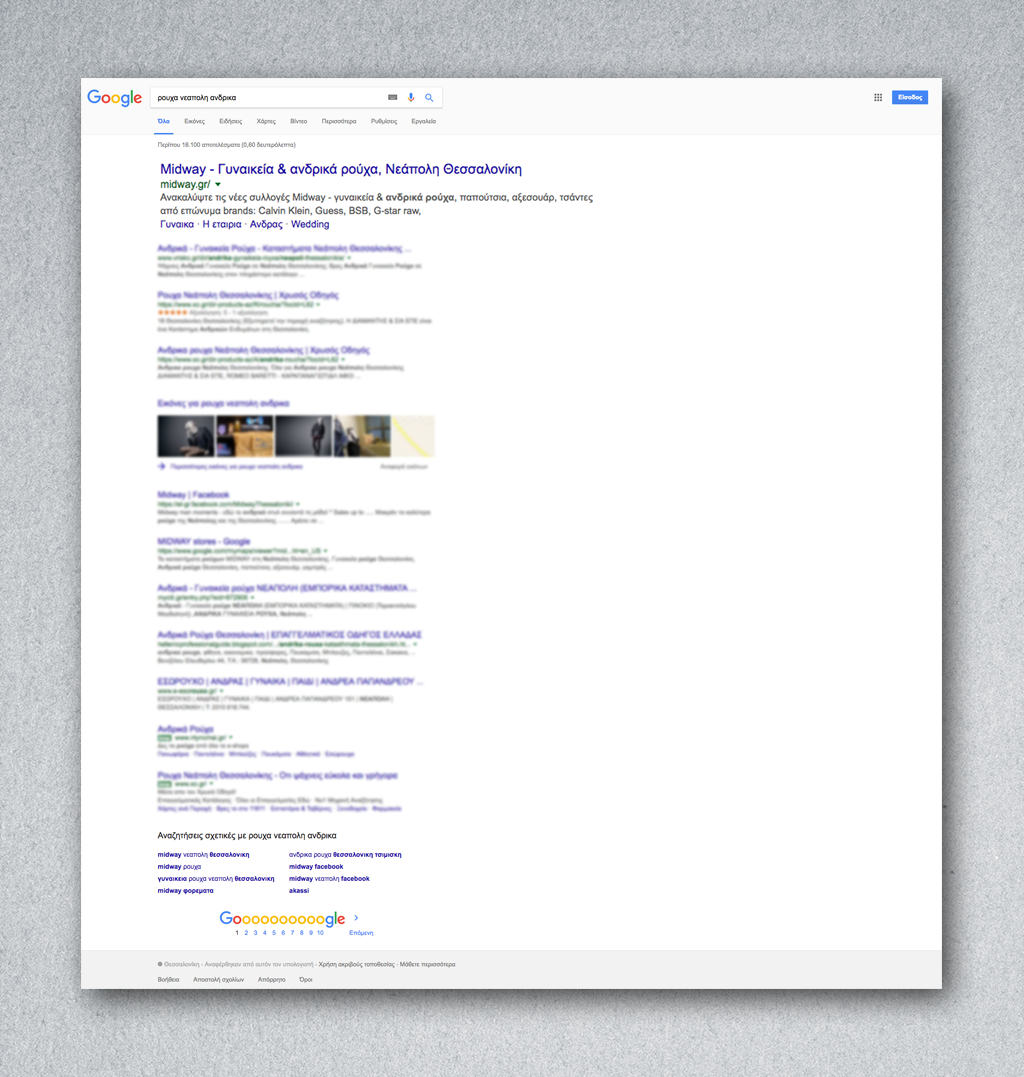Image resolution: width=1024 pixels, height=1077 pixels.
Task: Click the next page chevron arrow
Action: click(x=357, y=917)
